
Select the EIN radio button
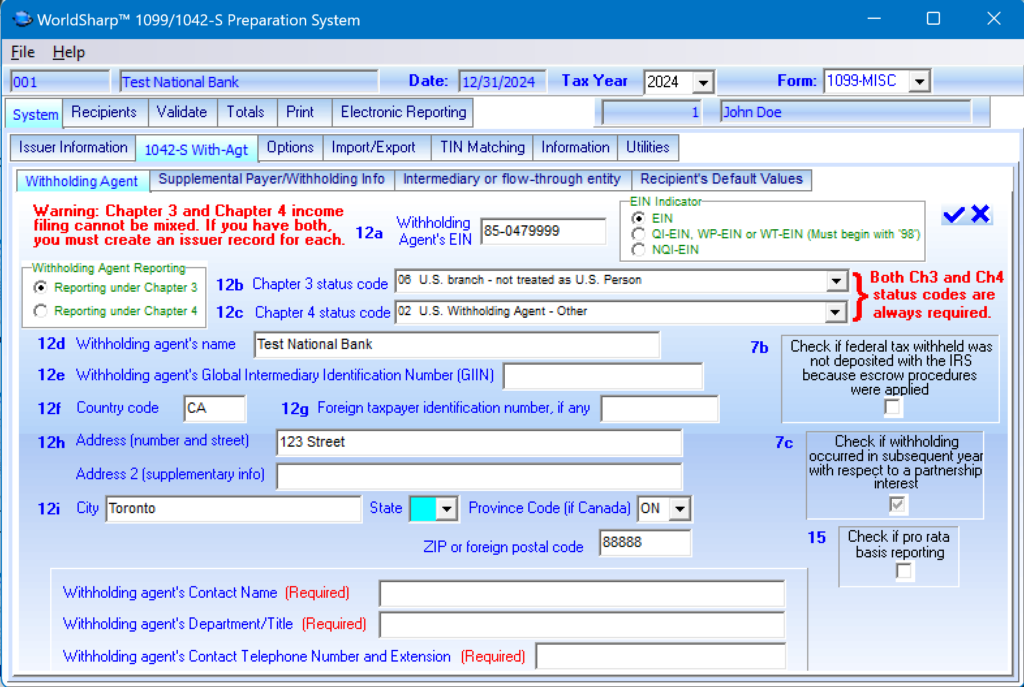point(638,218)
